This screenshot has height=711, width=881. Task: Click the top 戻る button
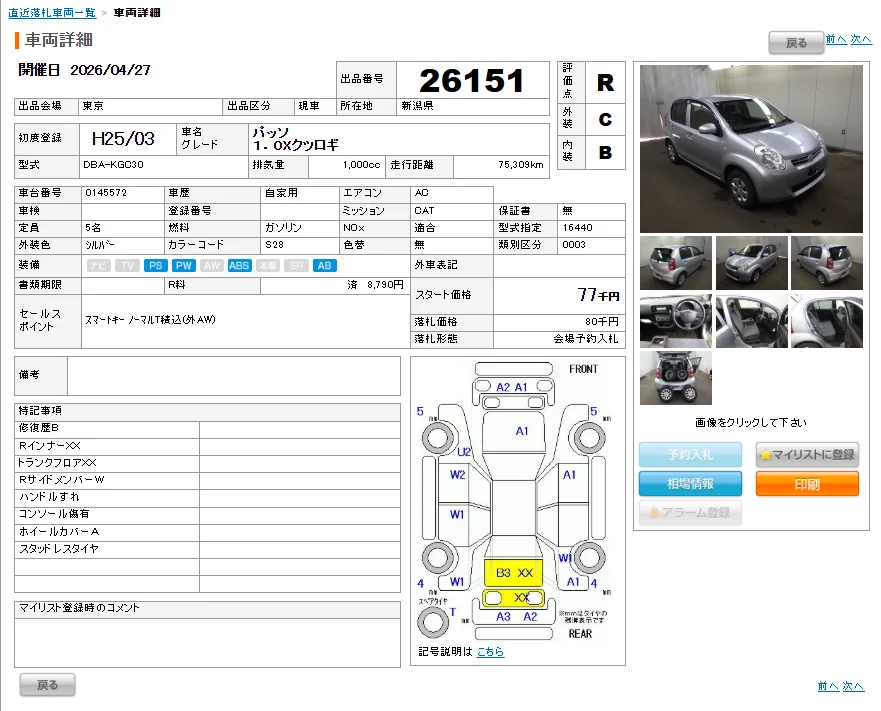[x=796, y=43]
